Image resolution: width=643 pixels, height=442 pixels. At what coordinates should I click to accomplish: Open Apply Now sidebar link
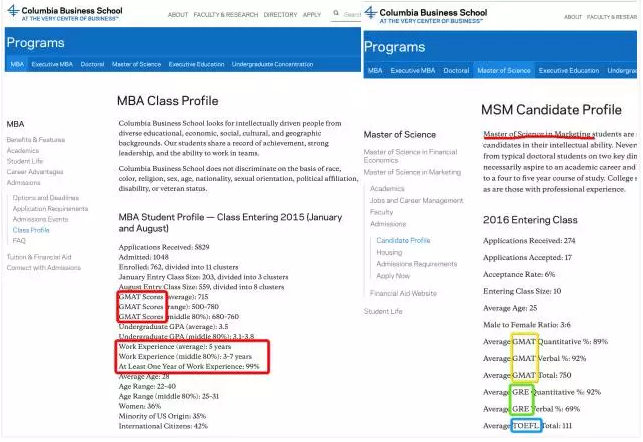point(393,276)
